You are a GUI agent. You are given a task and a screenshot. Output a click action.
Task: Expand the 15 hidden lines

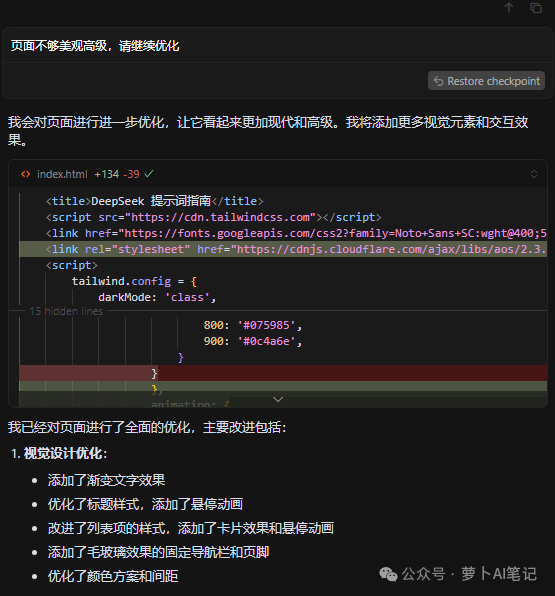click(66, 311)
